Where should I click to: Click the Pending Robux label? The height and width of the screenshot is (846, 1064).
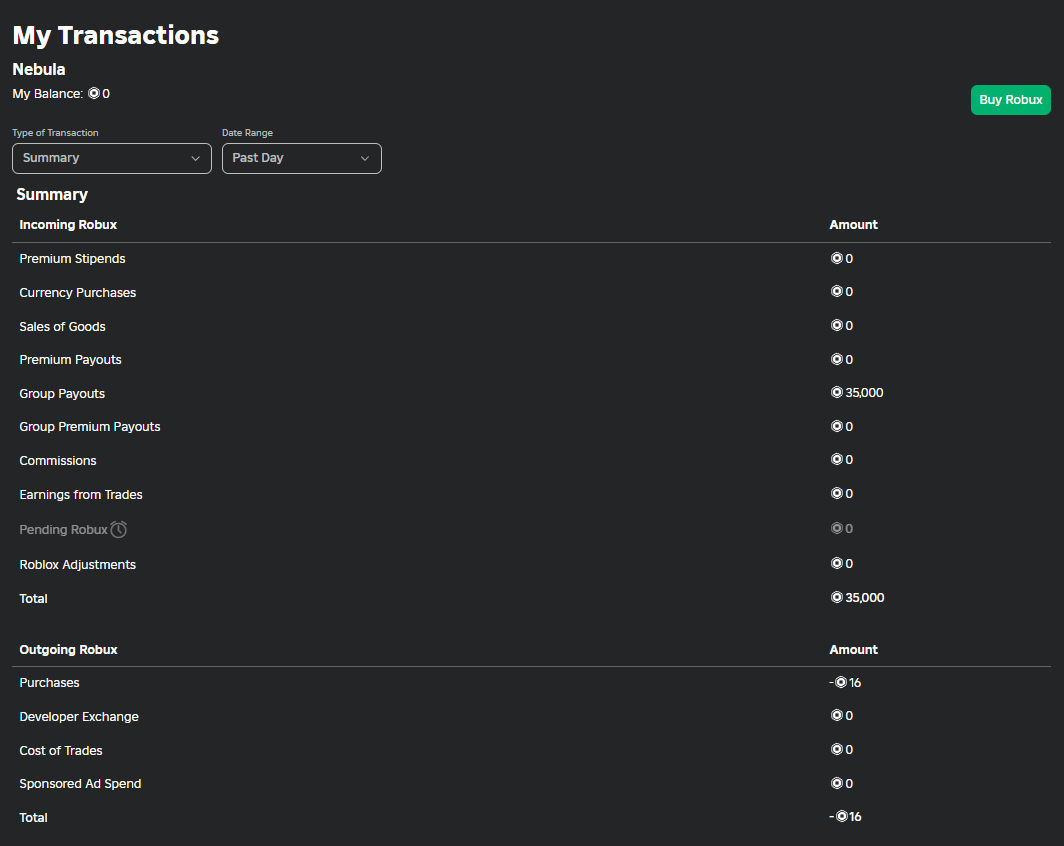click(63, 530)
